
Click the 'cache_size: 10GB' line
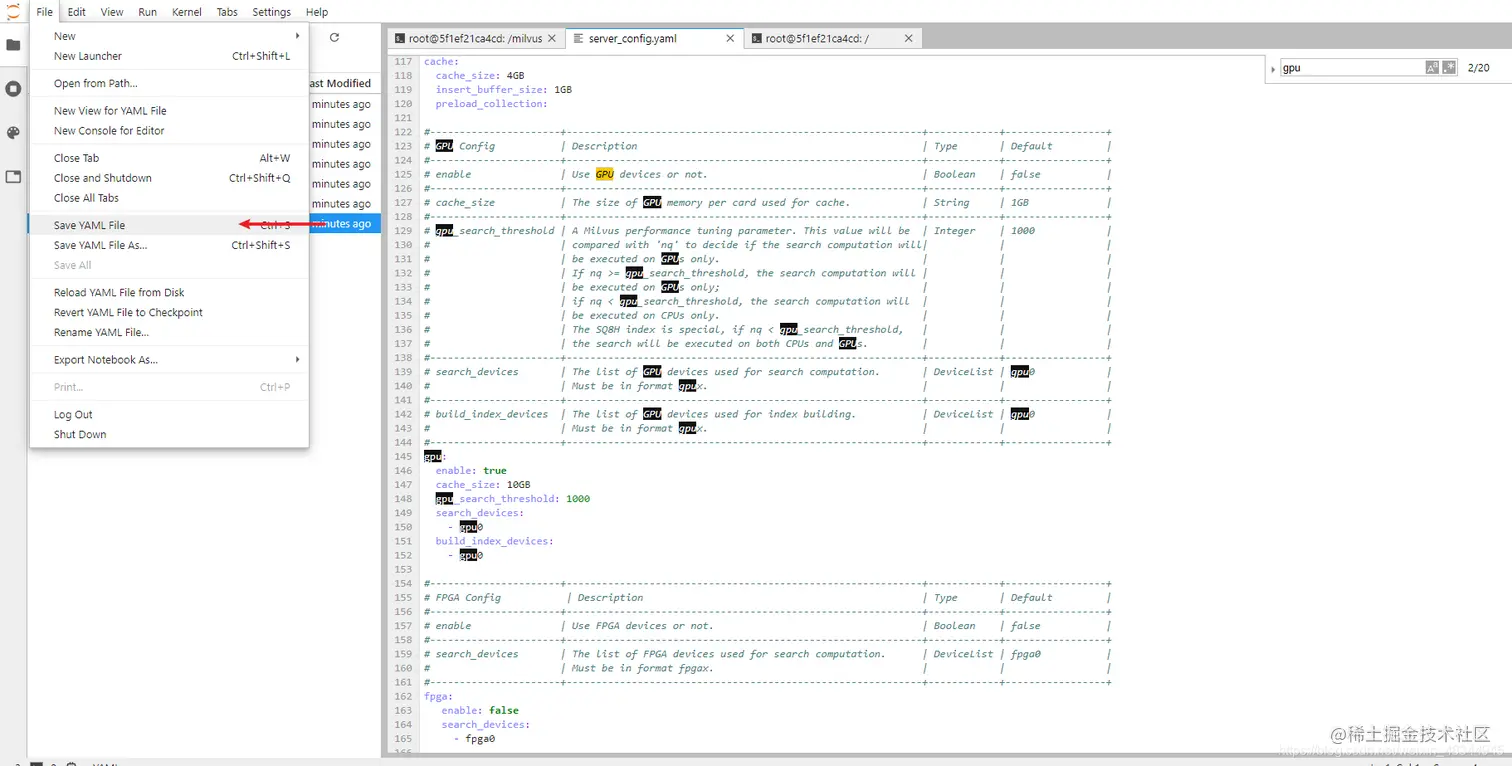[x=483, y=485]
